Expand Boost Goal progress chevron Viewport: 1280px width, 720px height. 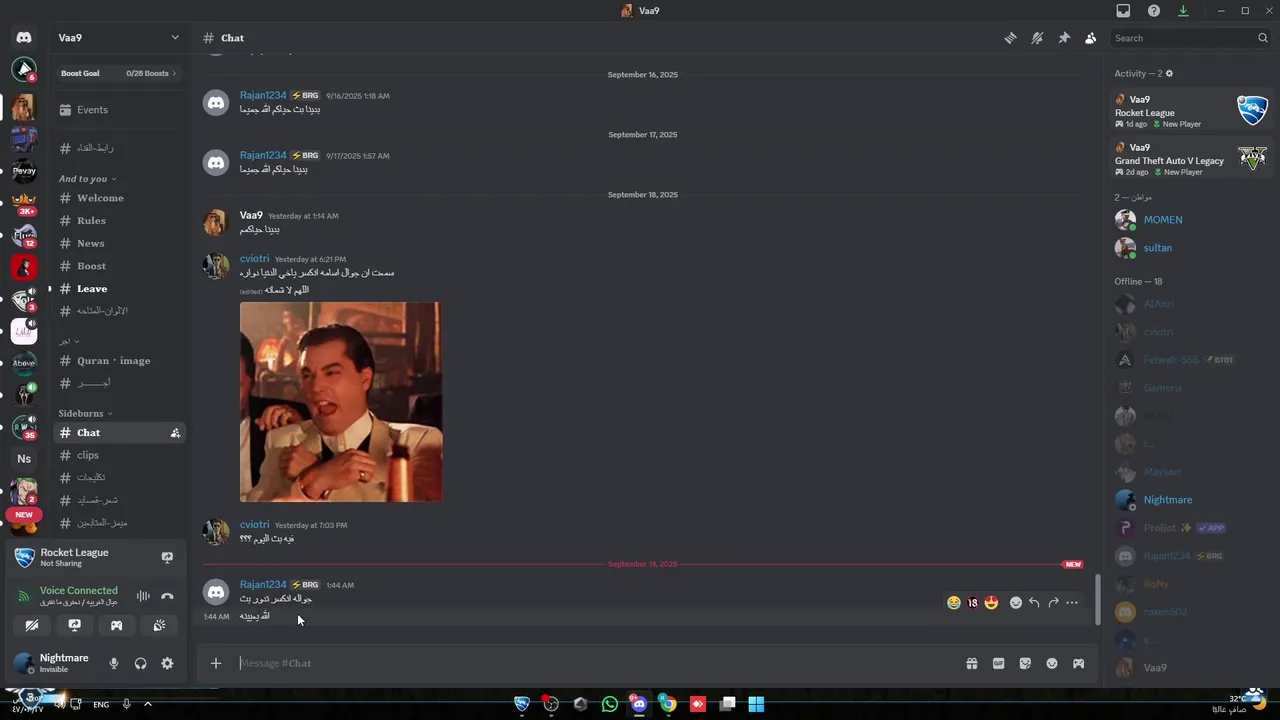click(174, 73)
